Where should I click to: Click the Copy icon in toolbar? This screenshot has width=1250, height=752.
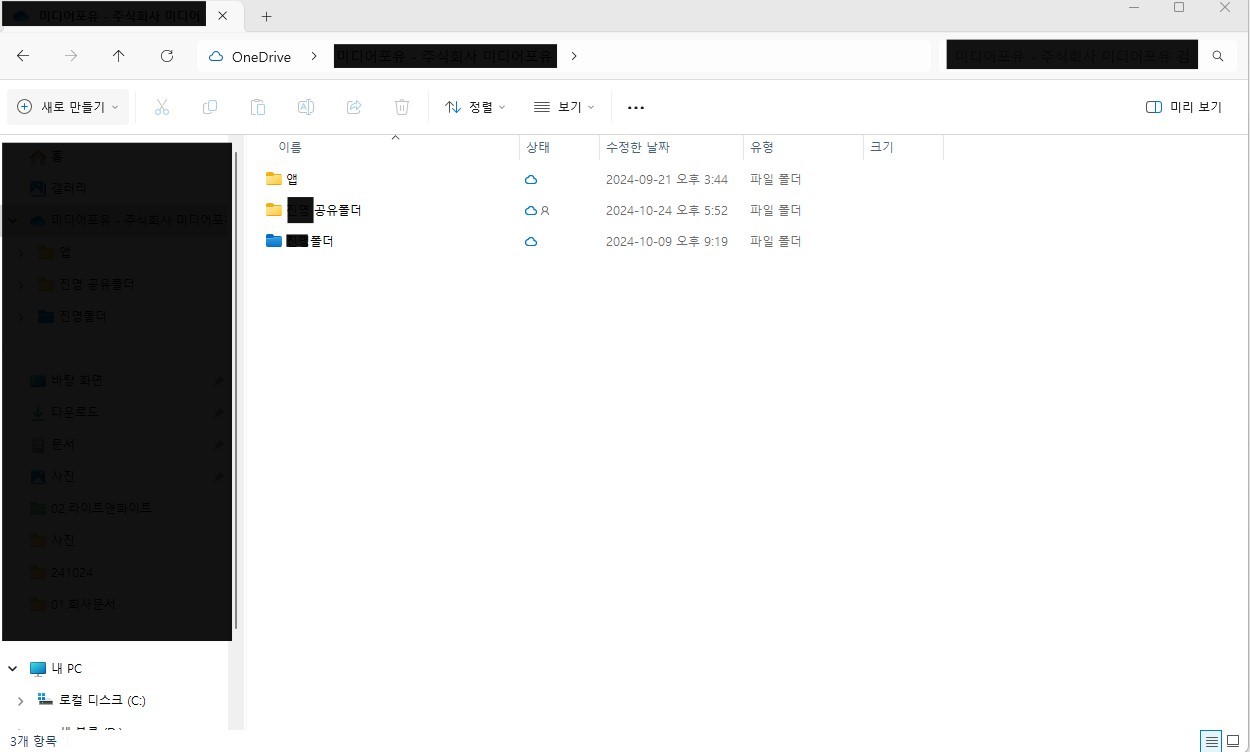[210, 107]
